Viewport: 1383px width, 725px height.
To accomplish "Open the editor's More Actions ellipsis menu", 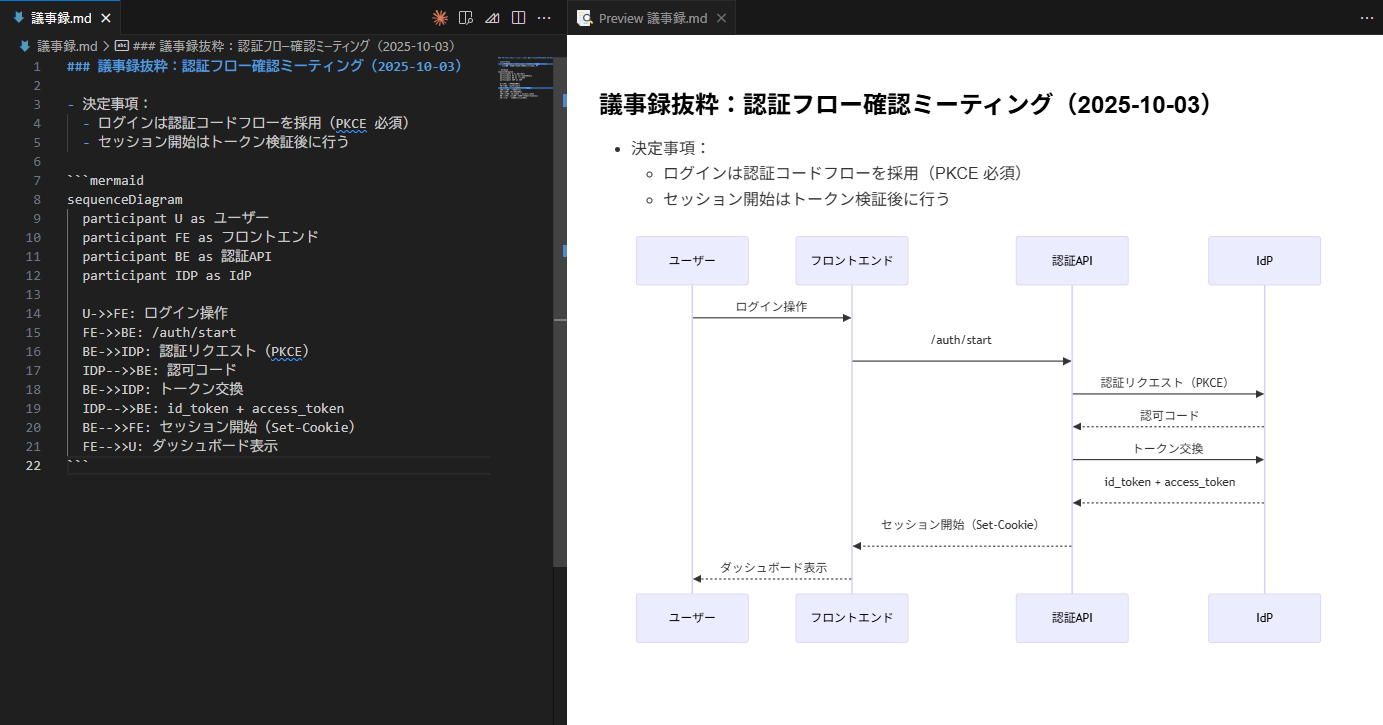I will 545,17.
